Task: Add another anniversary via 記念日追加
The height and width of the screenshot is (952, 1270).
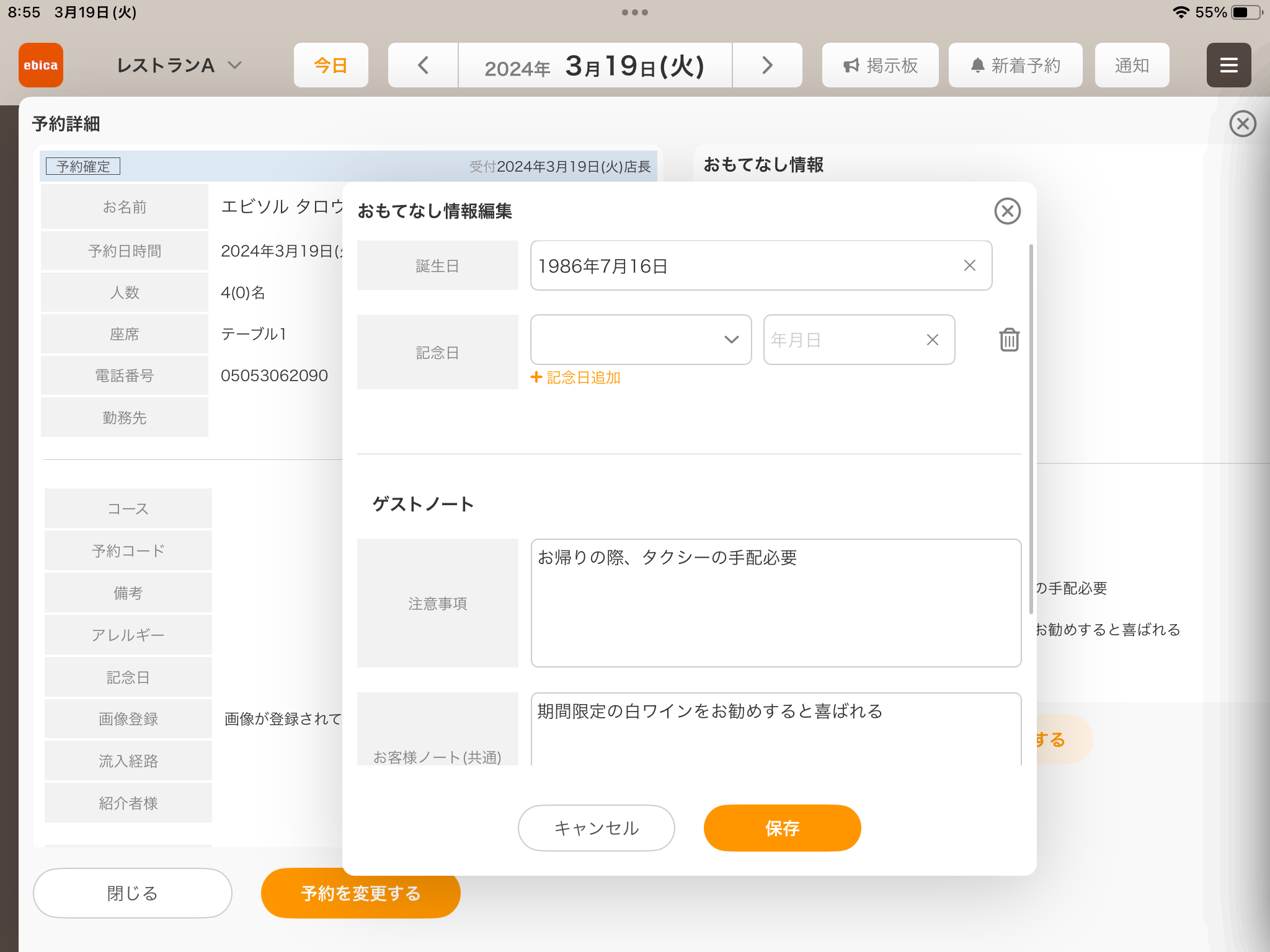Action: (575, 377)
